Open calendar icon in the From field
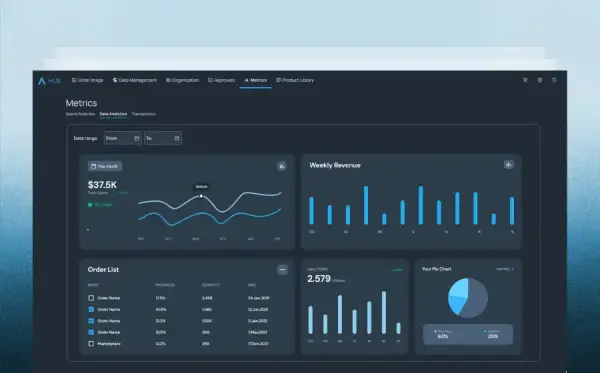This screenshot has width=600, height=373. tap(137, 138)
